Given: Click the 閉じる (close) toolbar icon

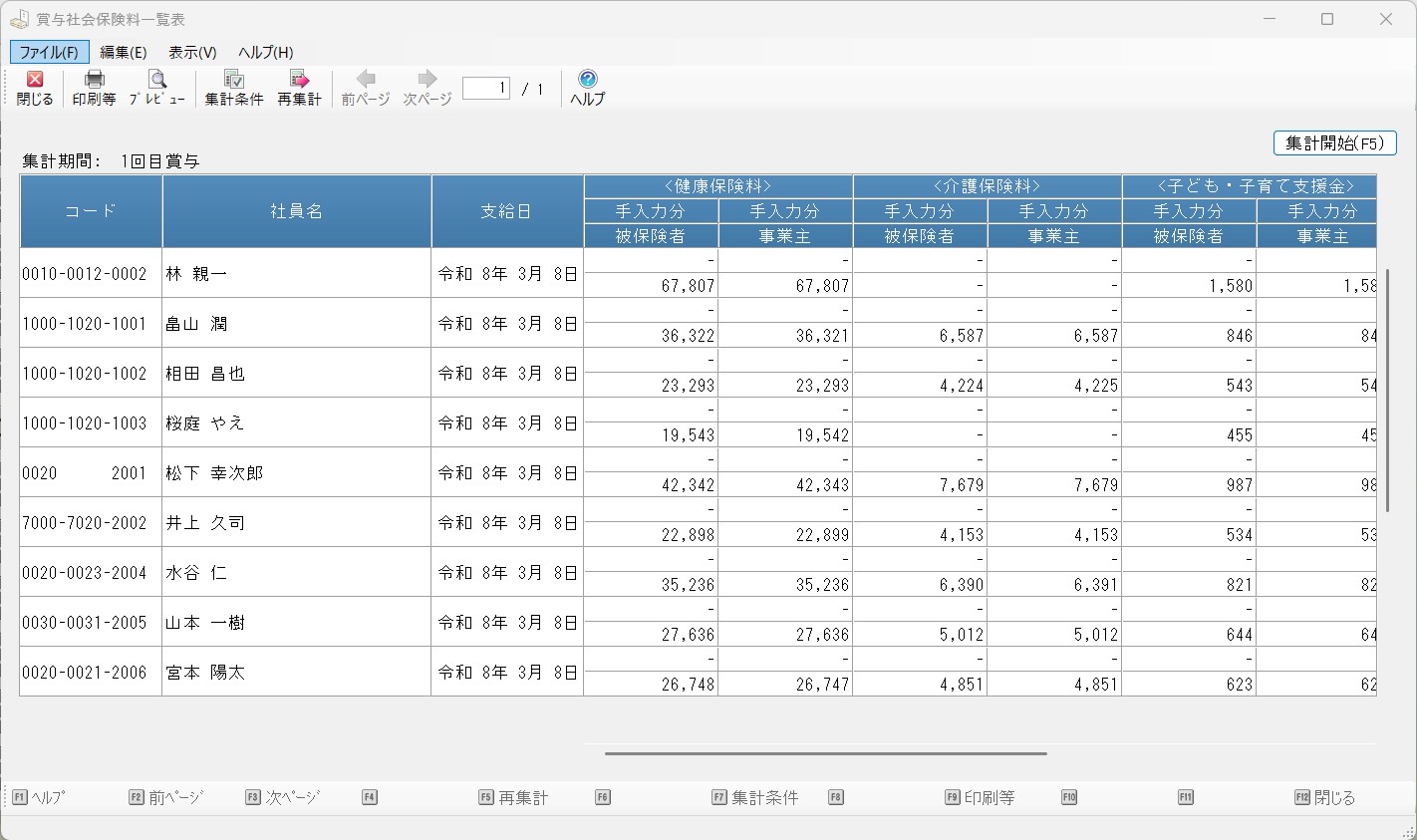Looking at the screenshot, I should 35,80.
